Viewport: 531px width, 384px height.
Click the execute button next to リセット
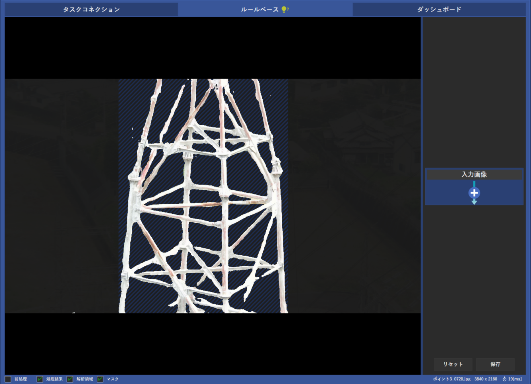pyautogui.click(x=495, y=364)
